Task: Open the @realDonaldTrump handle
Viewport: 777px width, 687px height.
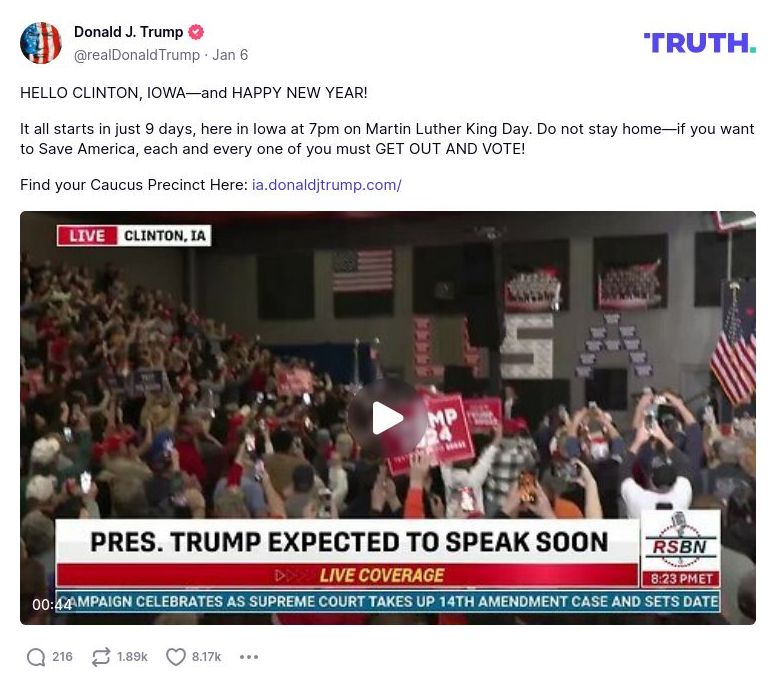Action: pos(137,55)
